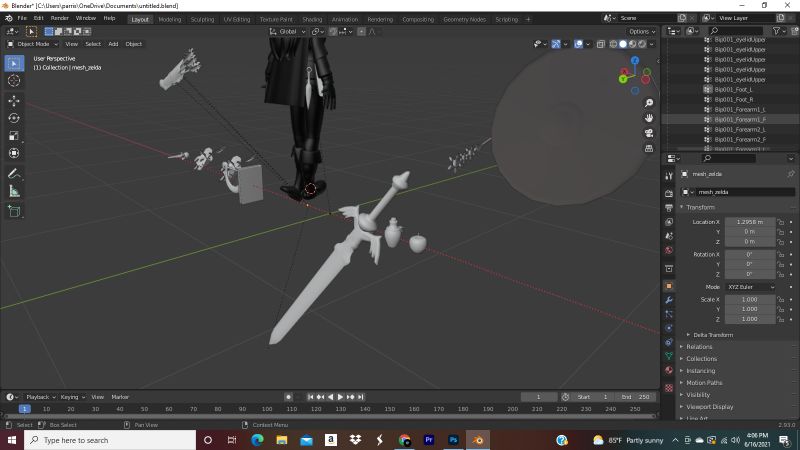Switch to Modeling workspace tab
Screen dimensions: 800x450
click(x=170, y=19)
